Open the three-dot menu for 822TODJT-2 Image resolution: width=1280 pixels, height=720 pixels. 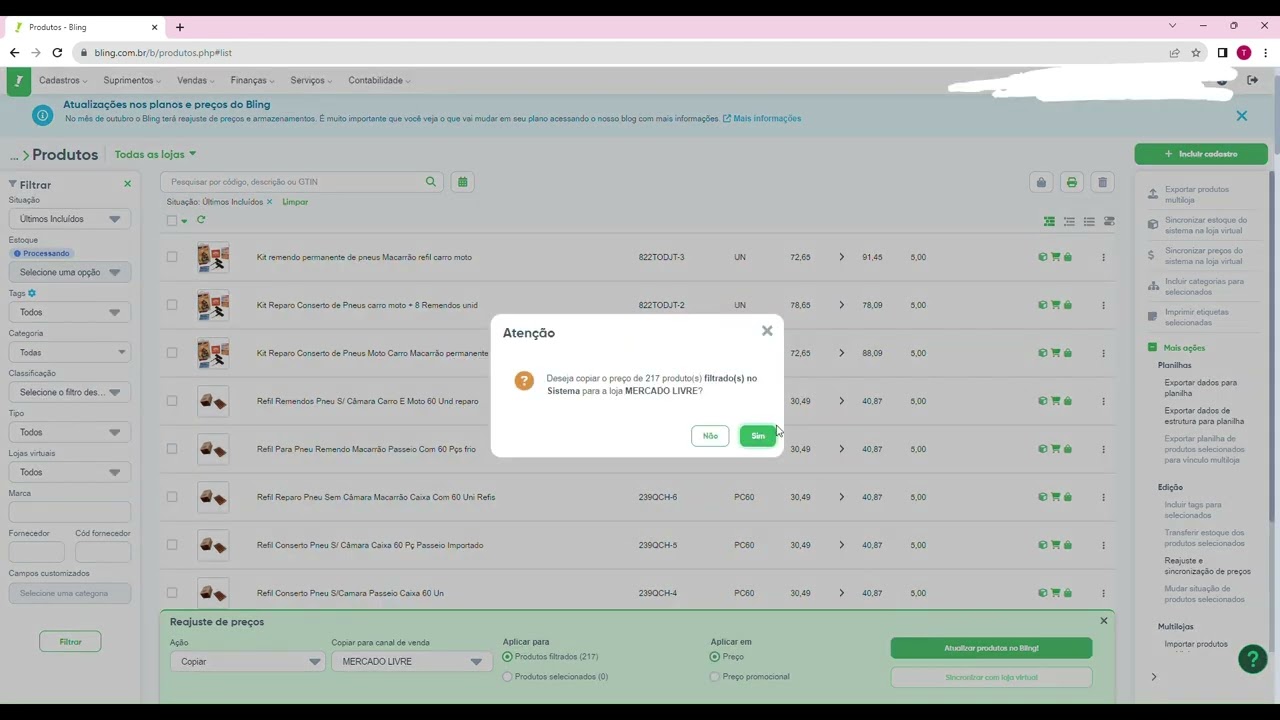coord(1103,305)
